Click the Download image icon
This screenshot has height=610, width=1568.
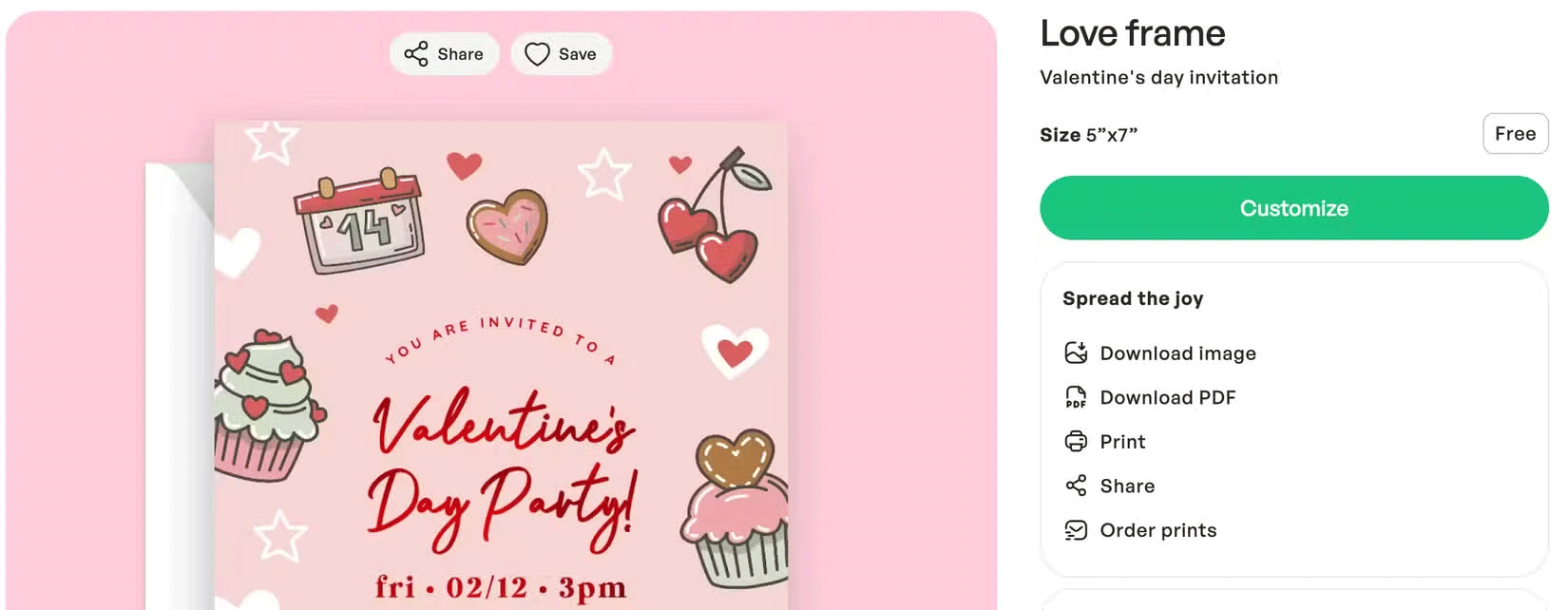[1076, 353]
